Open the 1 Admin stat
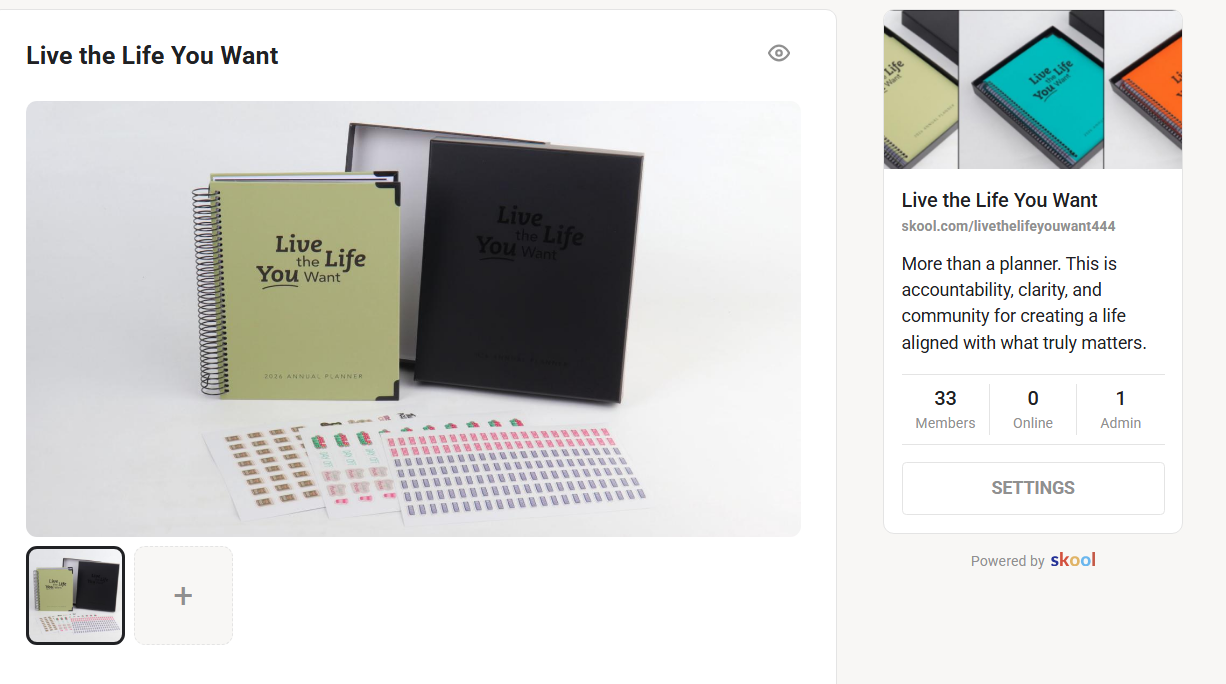This screenshot has width=1226, height=684. [x=1121, y=409]
